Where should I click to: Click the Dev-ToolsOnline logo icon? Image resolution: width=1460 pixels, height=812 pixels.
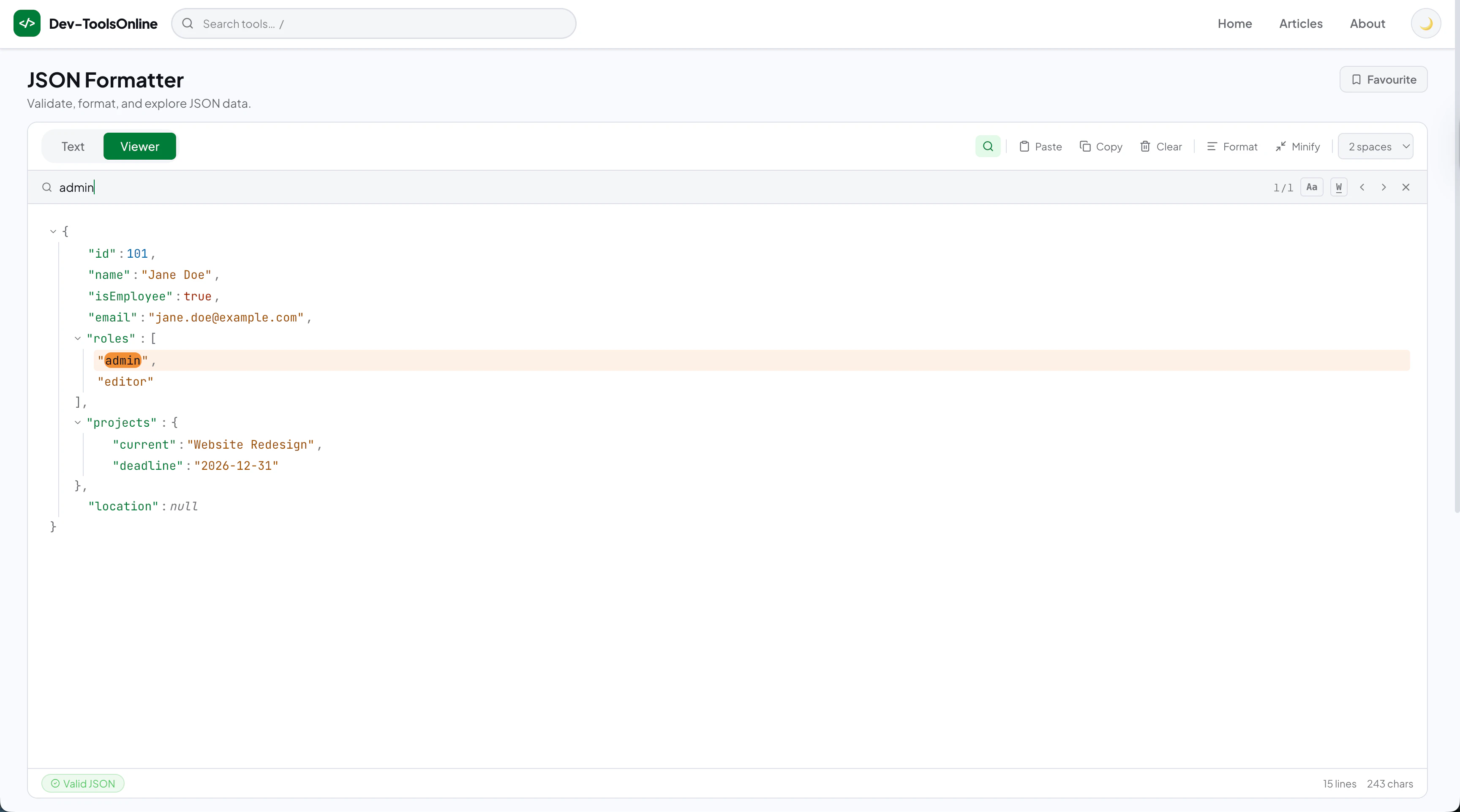(x=27, y=23)
